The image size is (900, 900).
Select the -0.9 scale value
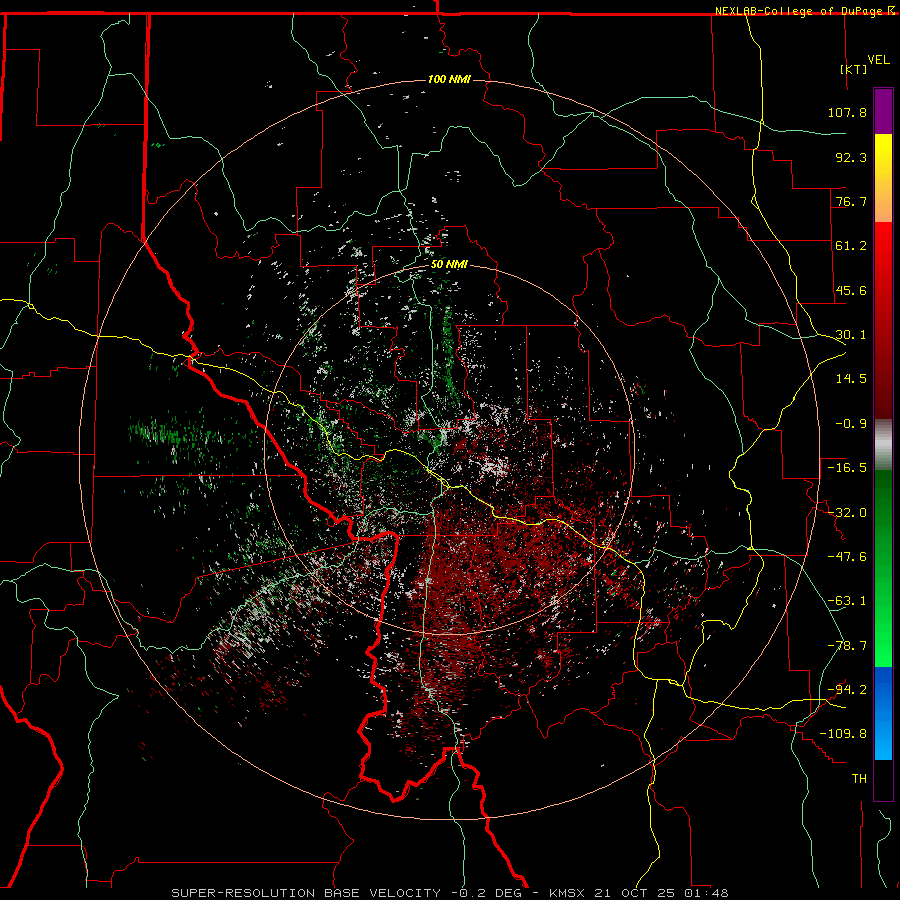pos(851,424)
